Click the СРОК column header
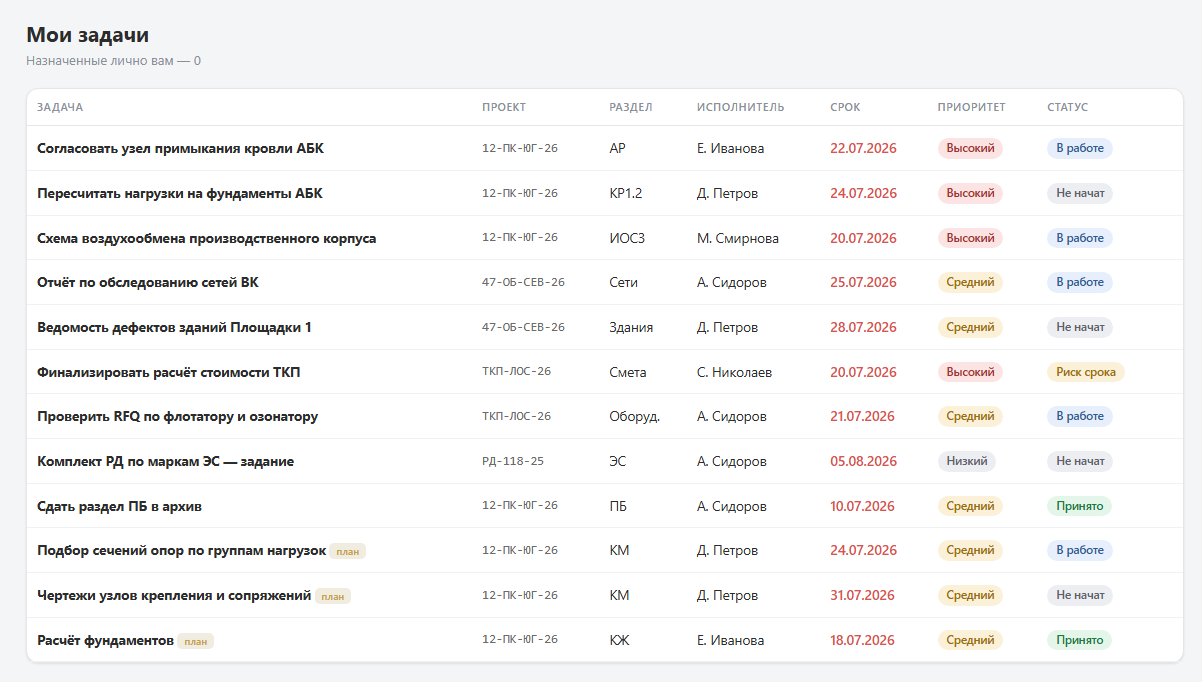 [x=845, y=107]
